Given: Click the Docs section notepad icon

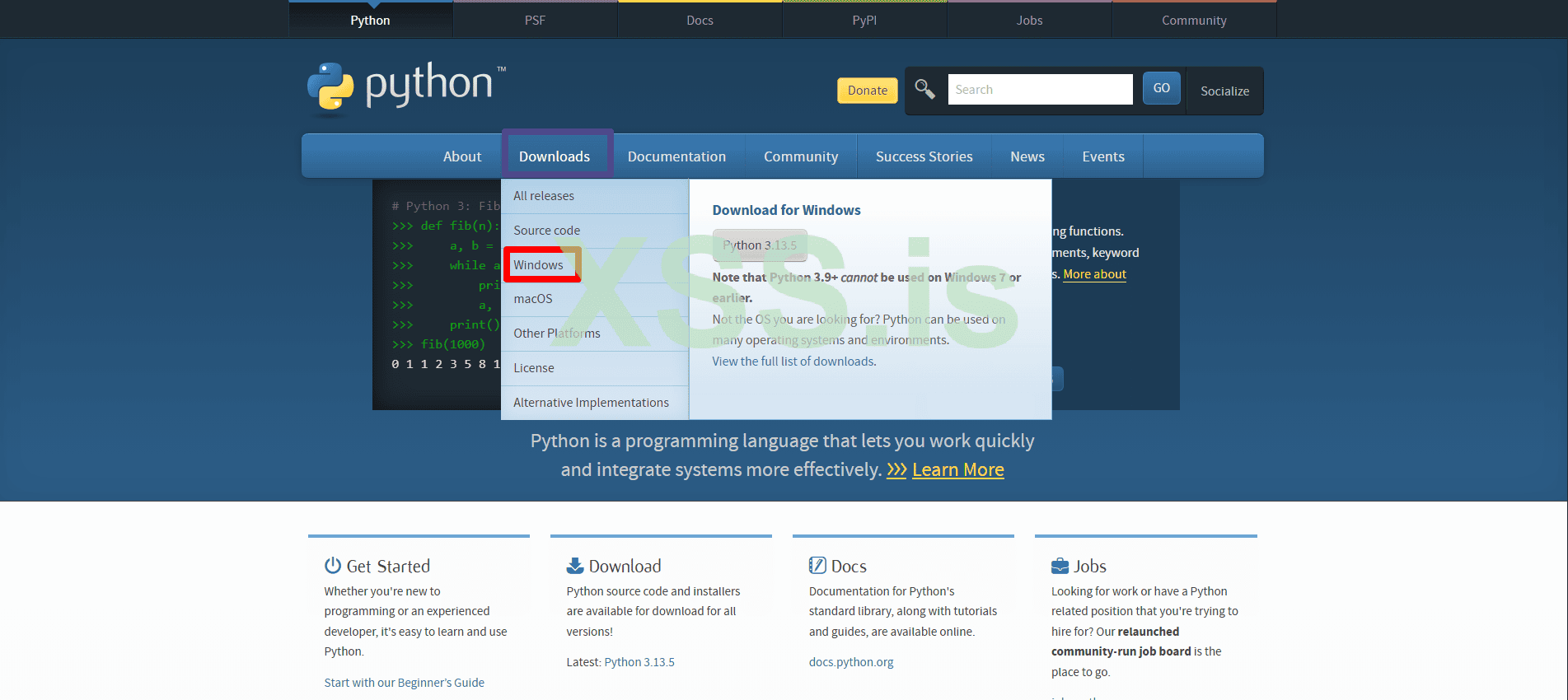Looking at the screenshot, I should coord(817,566).
